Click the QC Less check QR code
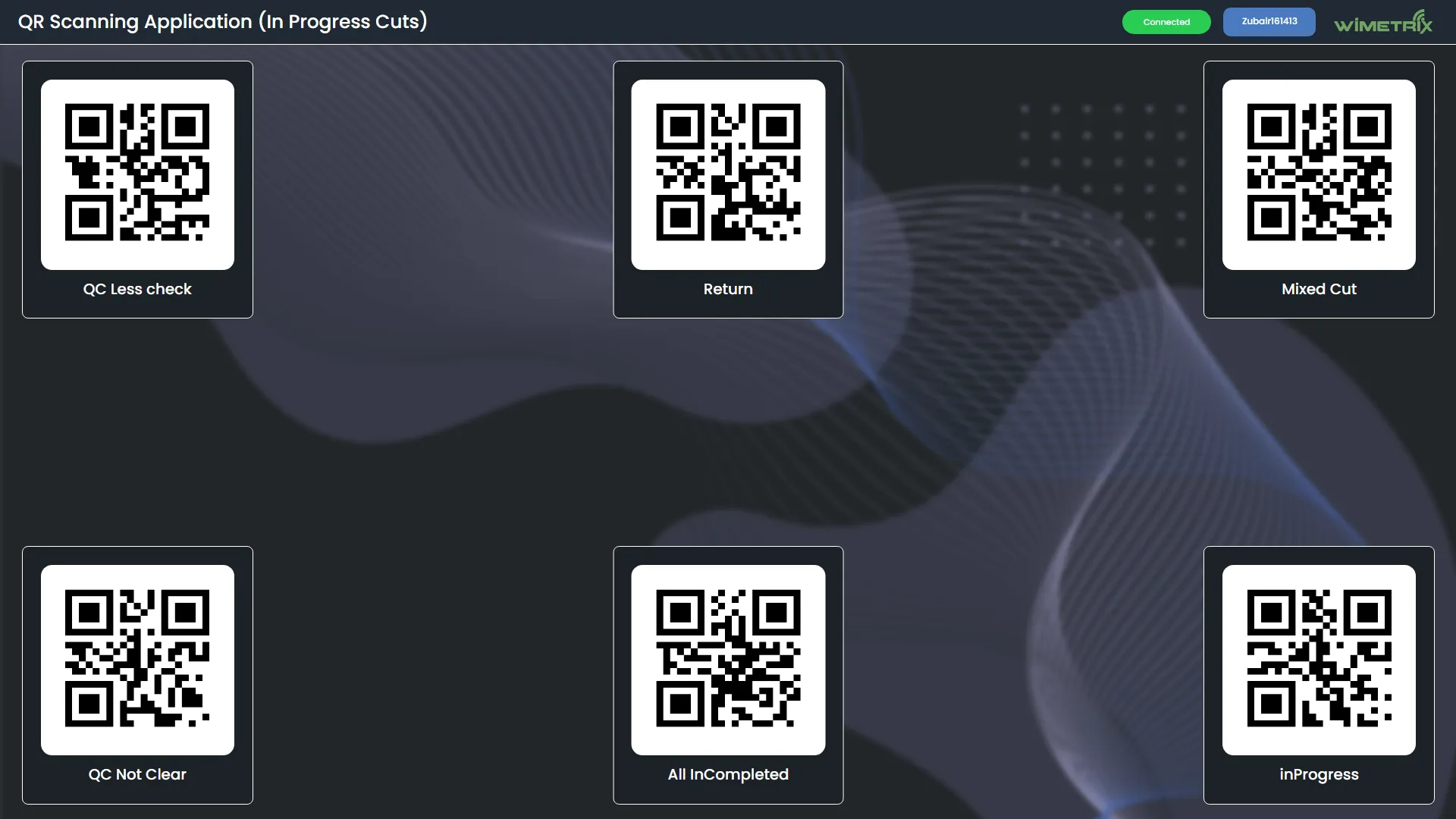 137,174
